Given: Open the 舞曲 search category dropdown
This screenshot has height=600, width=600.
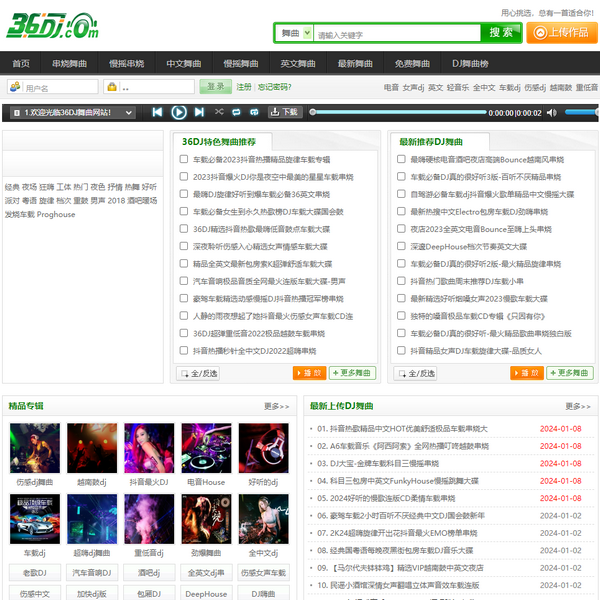Looking at the screenshot, I should pos(292,33).
